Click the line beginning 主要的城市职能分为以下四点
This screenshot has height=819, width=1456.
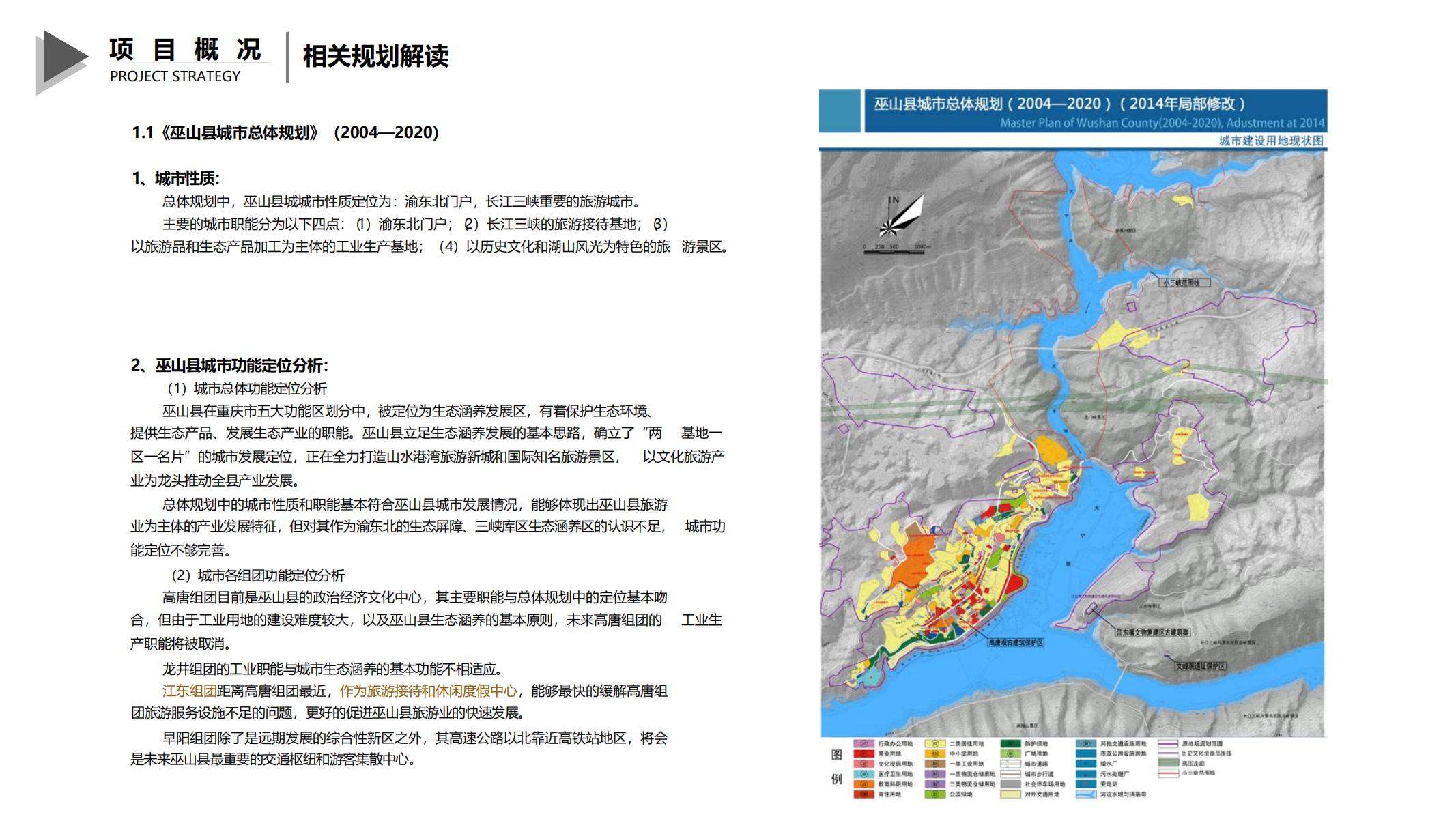click(416, 225)
